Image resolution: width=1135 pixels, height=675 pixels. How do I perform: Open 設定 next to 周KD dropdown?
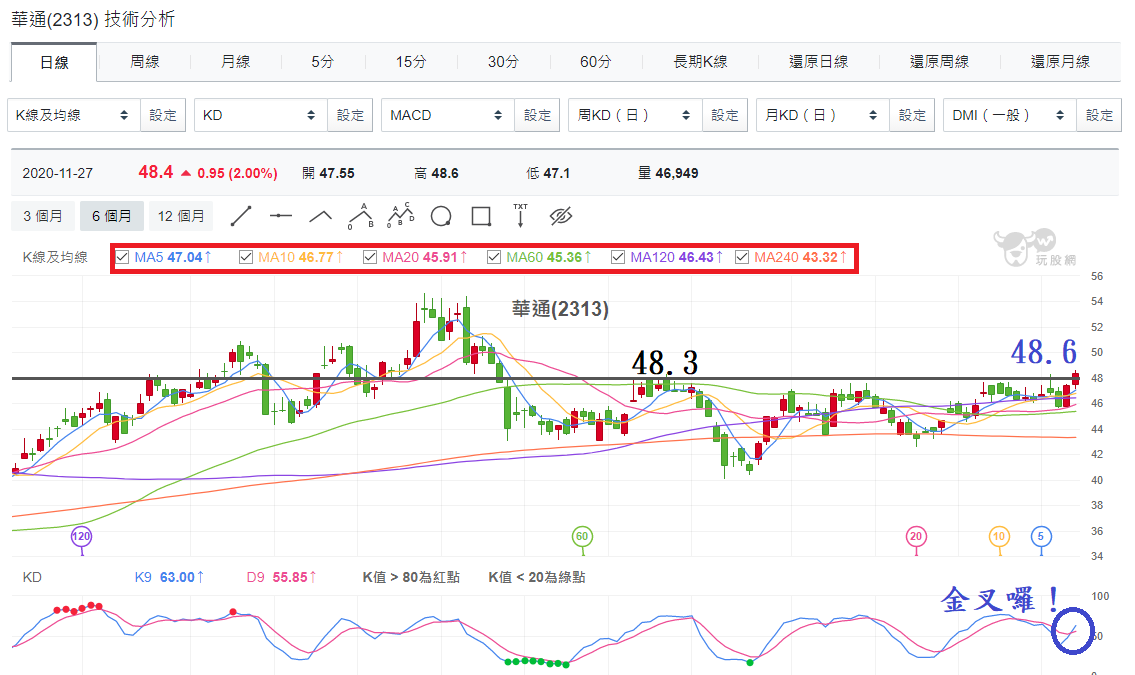click(725, 115)
